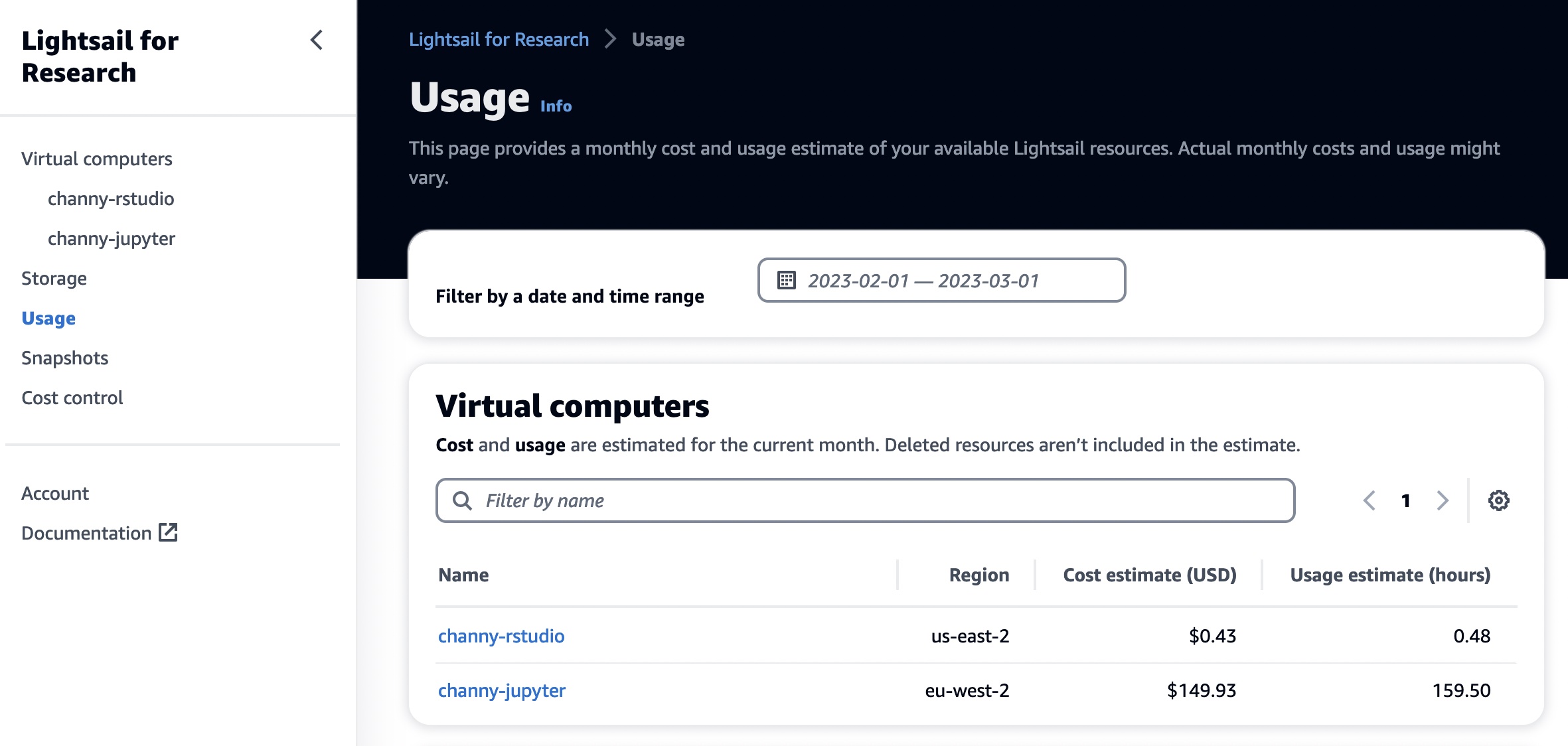Go to Snapshots page
The width and height of the screenshot is (1568, 746).
(x=64, y=358)
